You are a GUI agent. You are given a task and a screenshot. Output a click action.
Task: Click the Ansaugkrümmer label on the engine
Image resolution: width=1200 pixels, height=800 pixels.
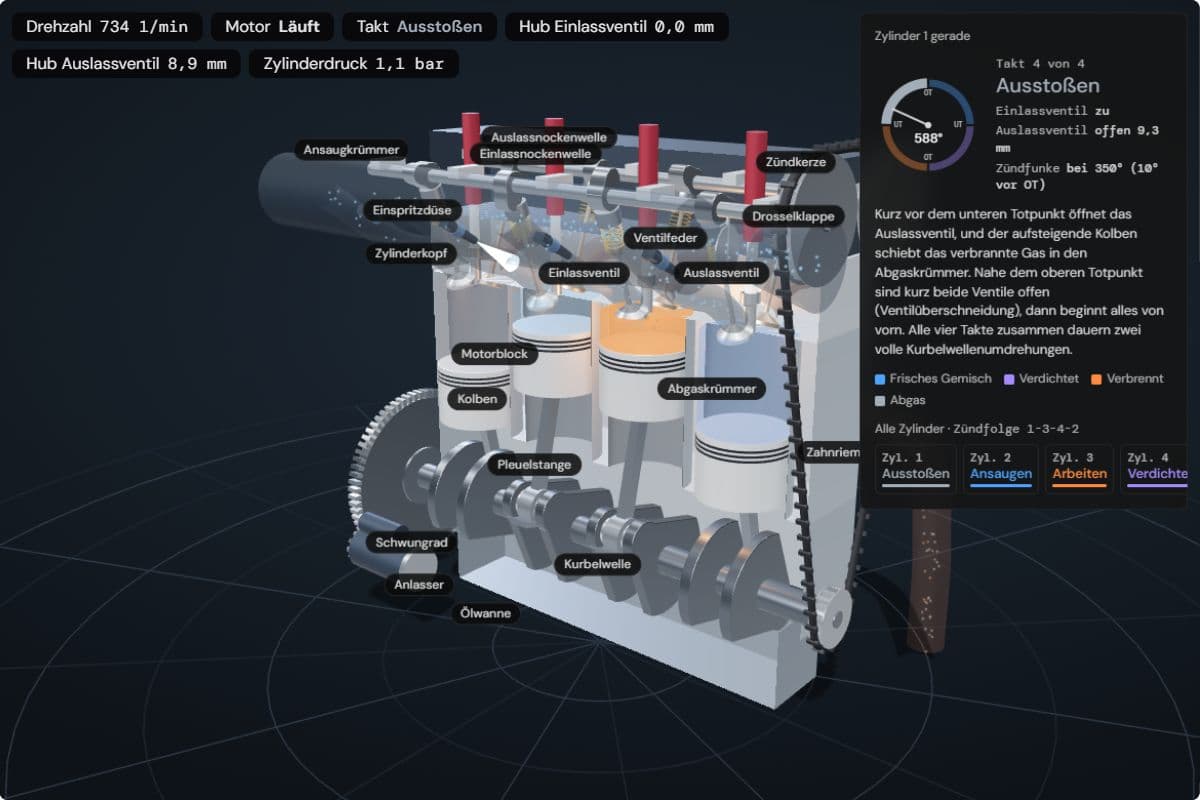pyautogui.click(x=351, y=150)
